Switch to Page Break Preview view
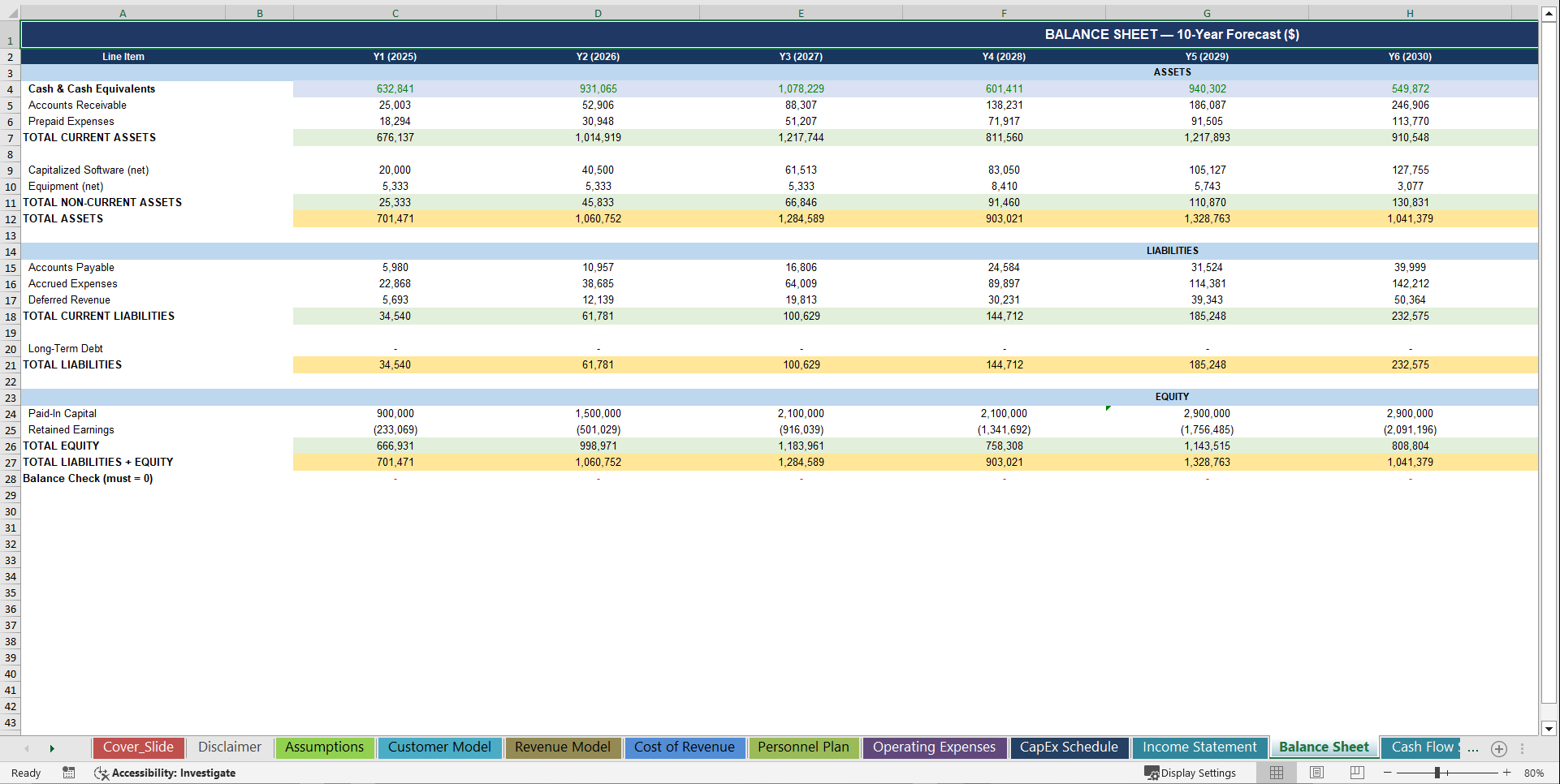The image size is (1560, 784). [1357, 773]
